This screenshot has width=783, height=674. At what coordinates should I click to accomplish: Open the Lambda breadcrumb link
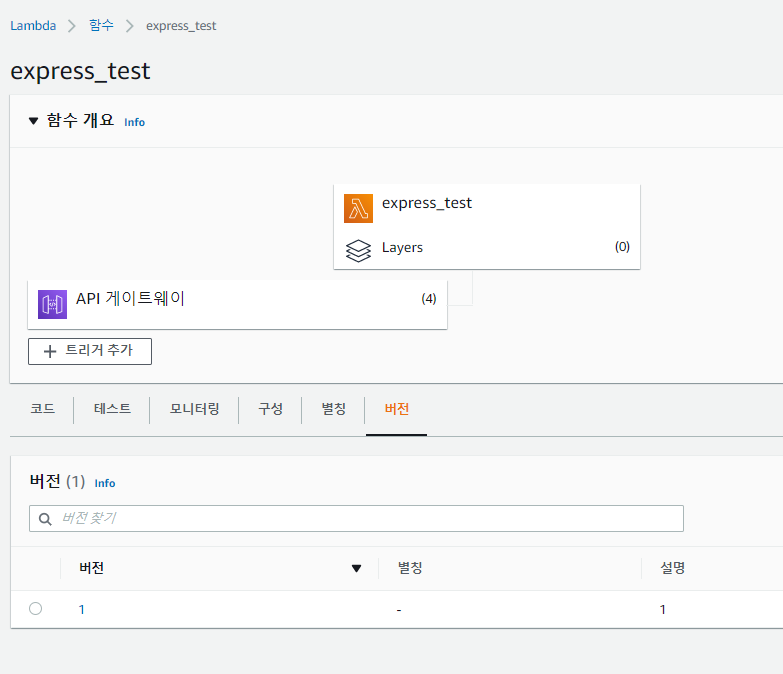[33, 25]
